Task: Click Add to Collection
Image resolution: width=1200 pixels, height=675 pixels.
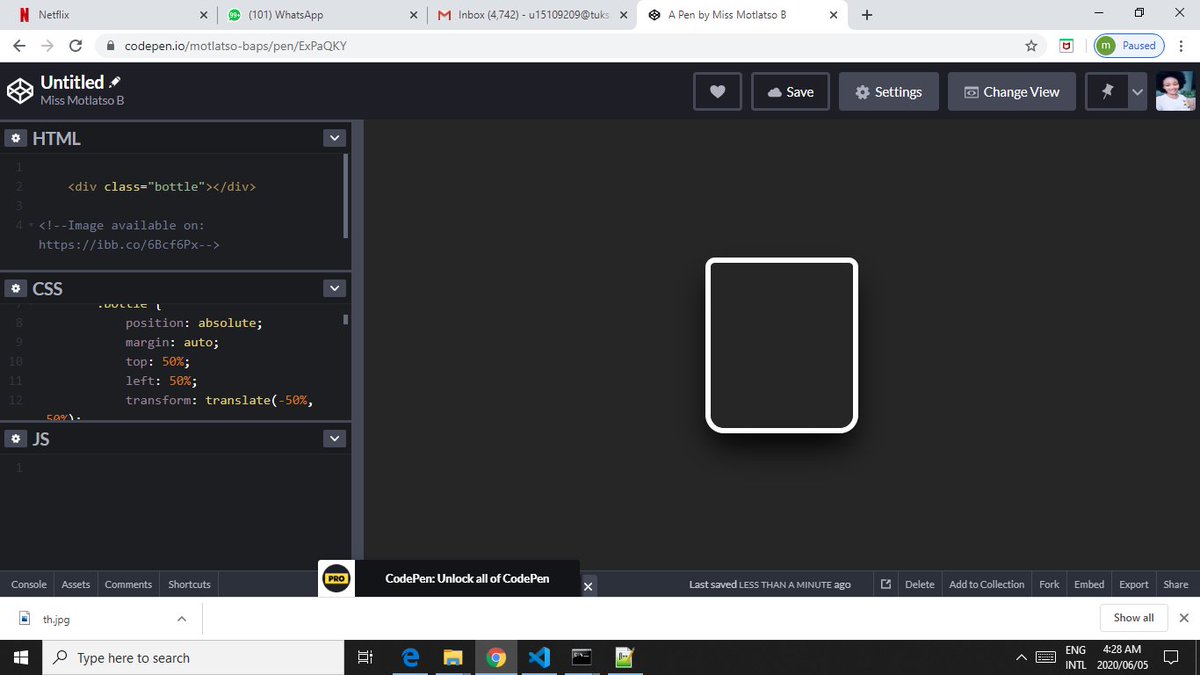Action: click(986, 584)
